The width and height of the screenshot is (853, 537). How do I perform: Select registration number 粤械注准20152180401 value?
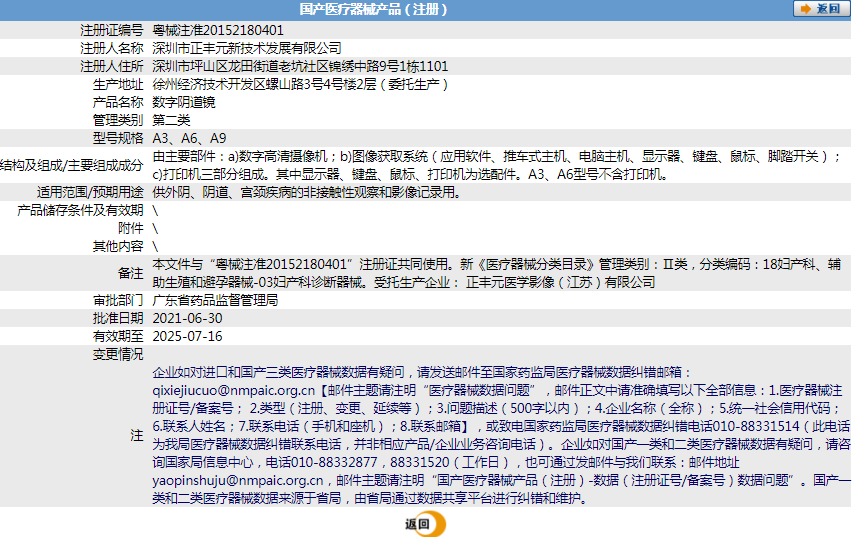[x=218, y=30]
